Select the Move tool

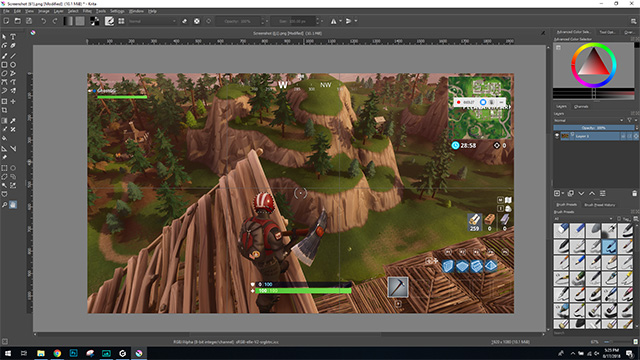tap(13, 101)
